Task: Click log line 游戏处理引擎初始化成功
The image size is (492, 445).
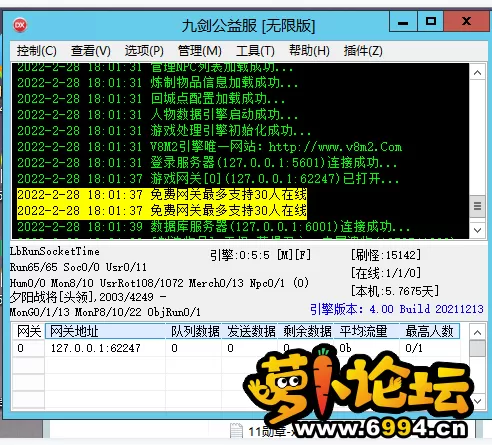Action: point(164,131)
